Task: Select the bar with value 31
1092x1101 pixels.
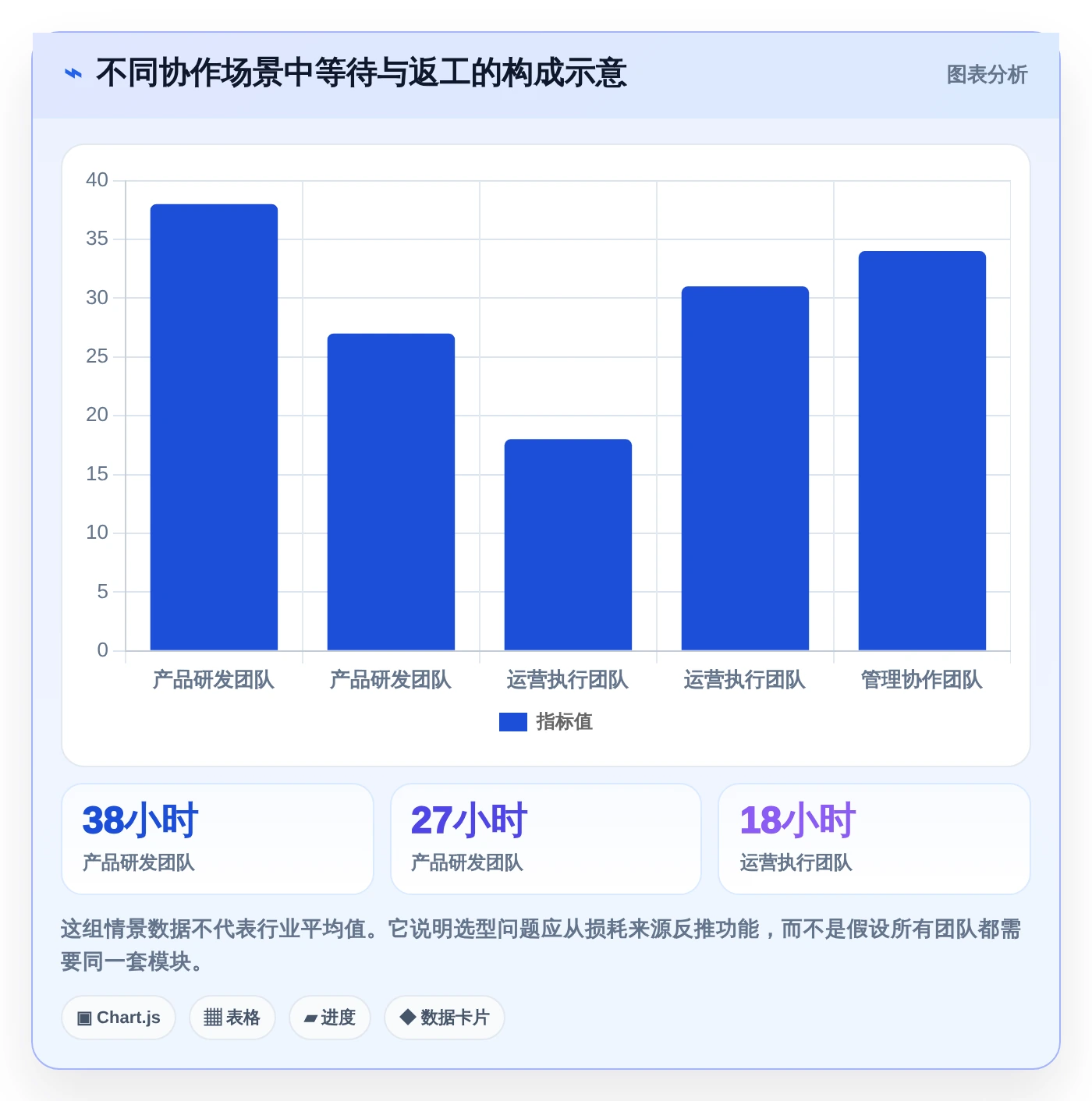Action: [745, 469]
